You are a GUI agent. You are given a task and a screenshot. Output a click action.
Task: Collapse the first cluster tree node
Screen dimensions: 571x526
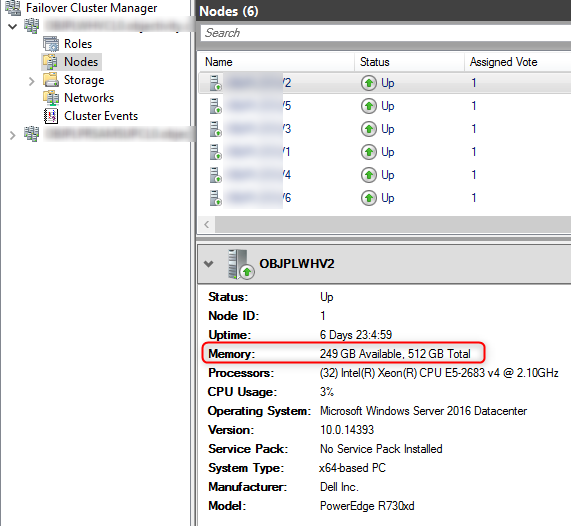tap(12, 26)
